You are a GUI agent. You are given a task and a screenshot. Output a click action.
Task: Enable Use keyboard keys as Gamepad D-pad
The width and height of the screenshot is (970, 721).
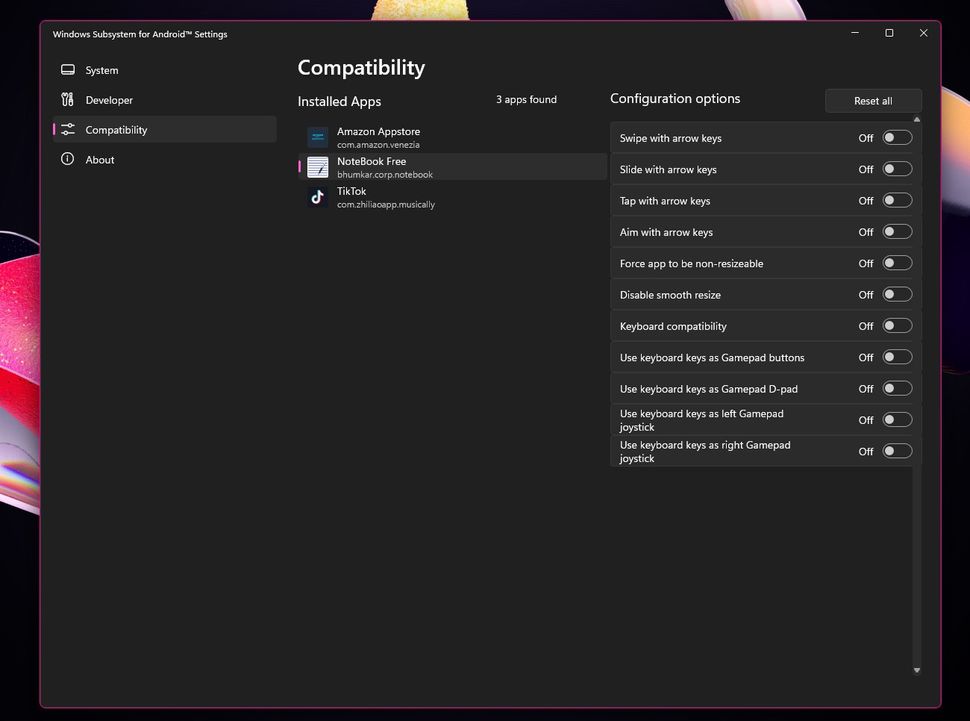tap(897, 388)
